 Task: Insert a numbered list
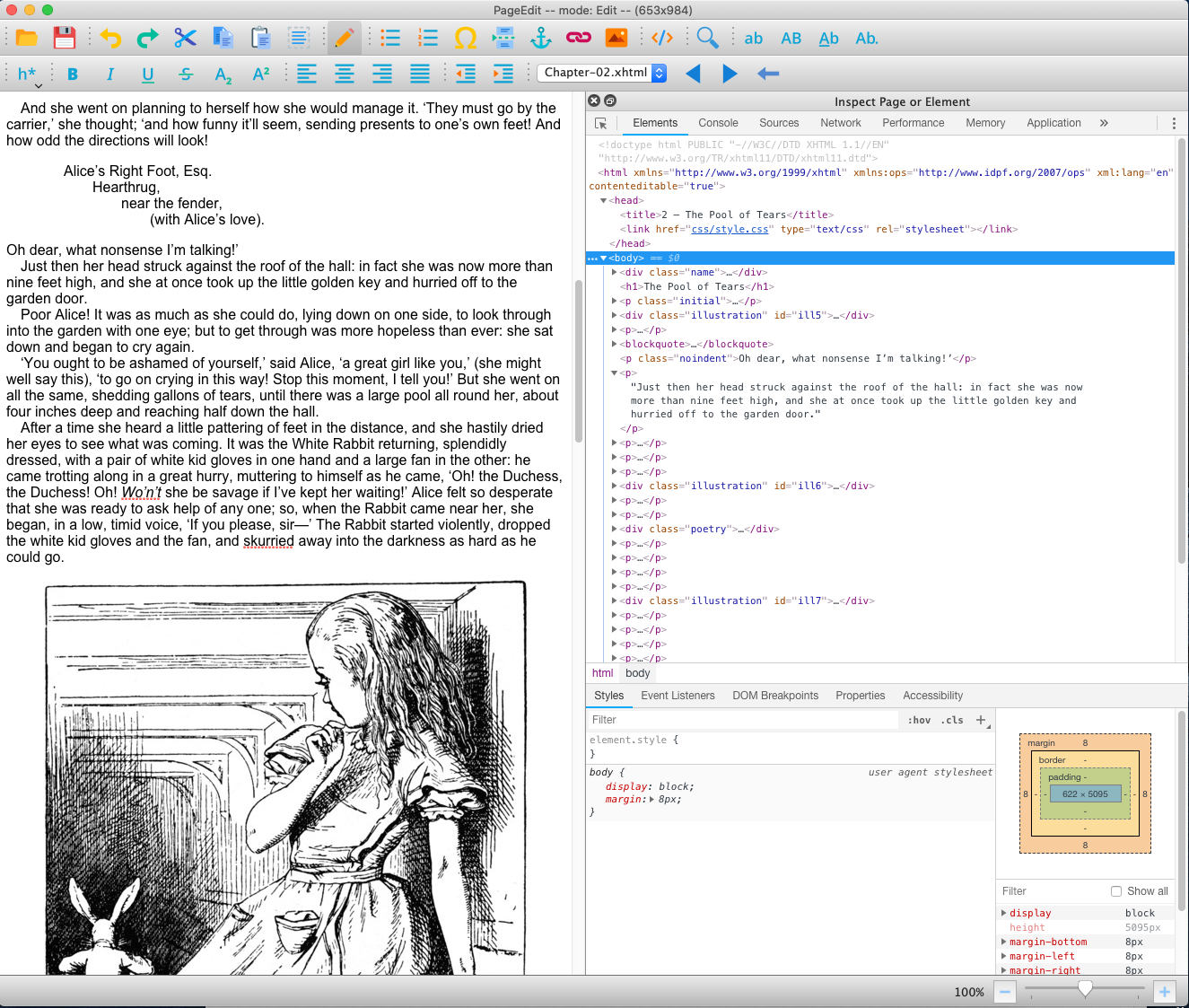[428, 38]
